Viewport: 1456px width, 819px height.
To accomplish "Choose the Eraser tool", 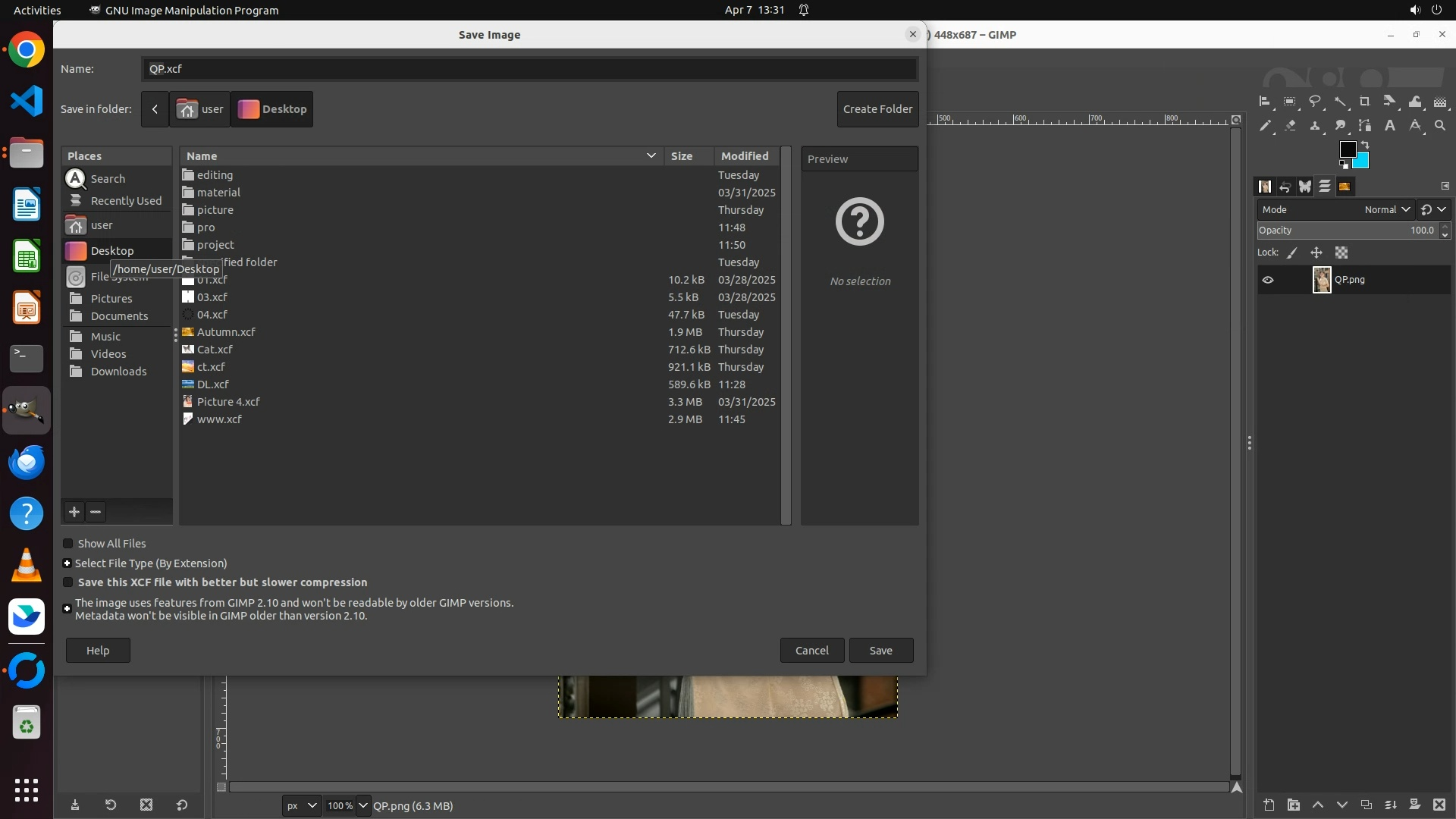I will pos(1290,126).
